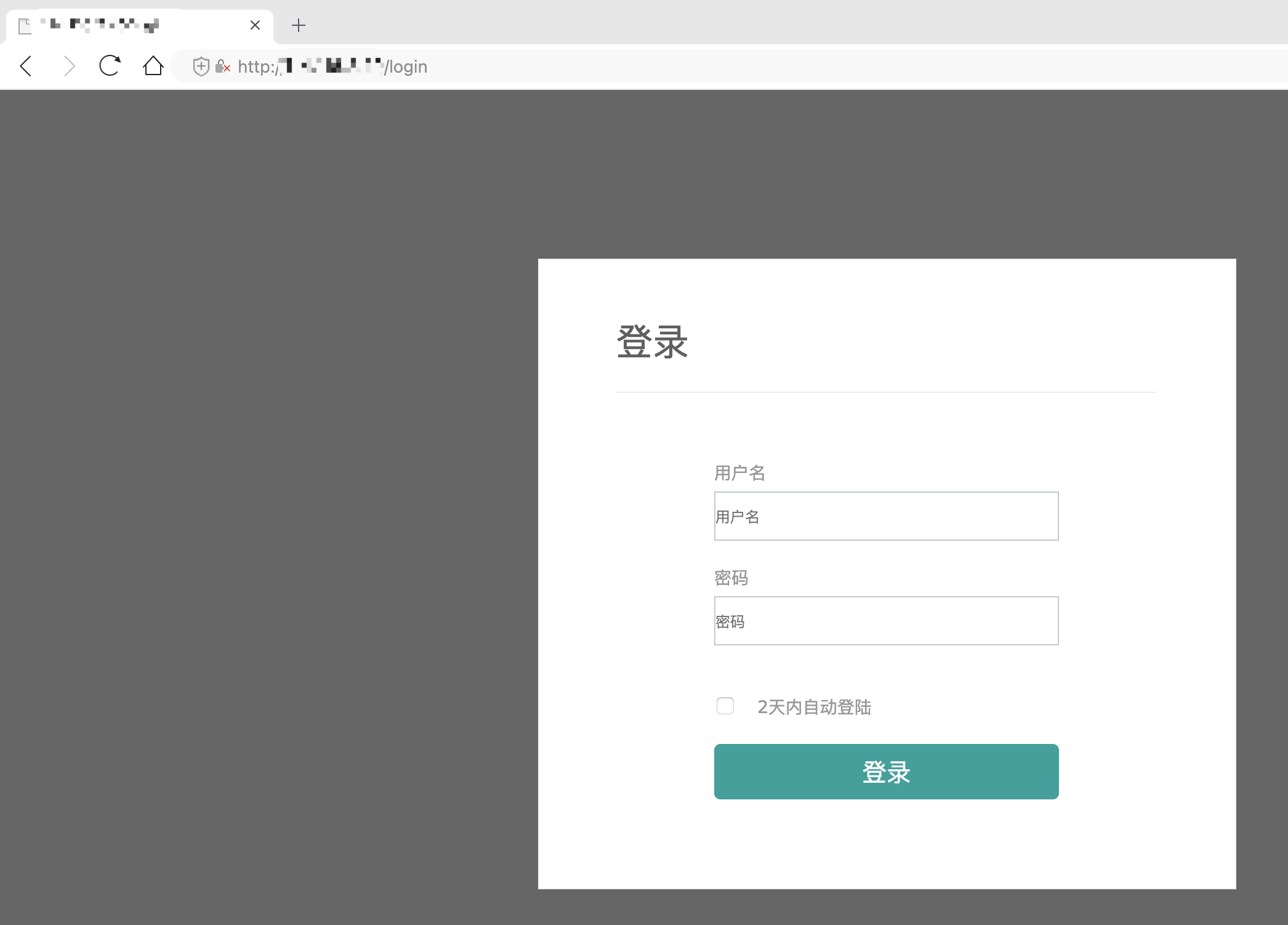
Task: Enable the 2天内自动登陆 checkbox
Action: click(725, 706)
